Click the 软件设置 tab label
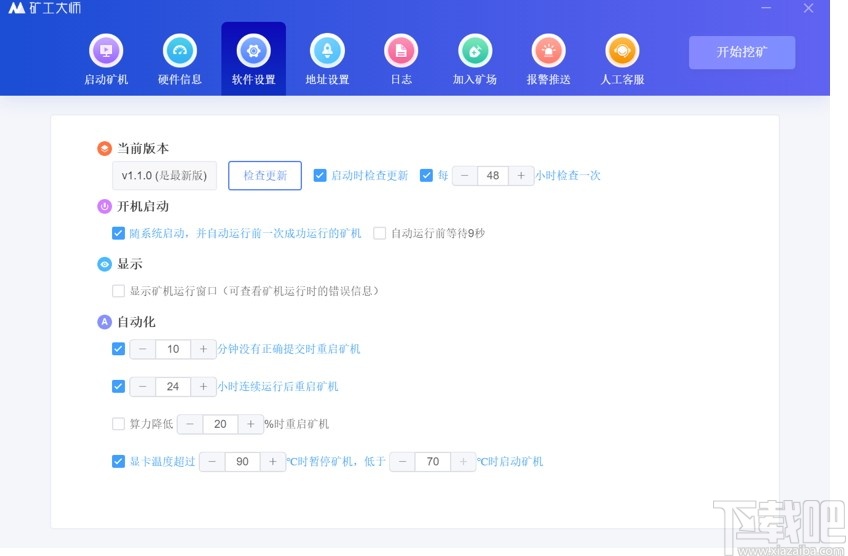The height and width of the screenshot is (556, 848). pyautogui.click(x=254, y=80)
